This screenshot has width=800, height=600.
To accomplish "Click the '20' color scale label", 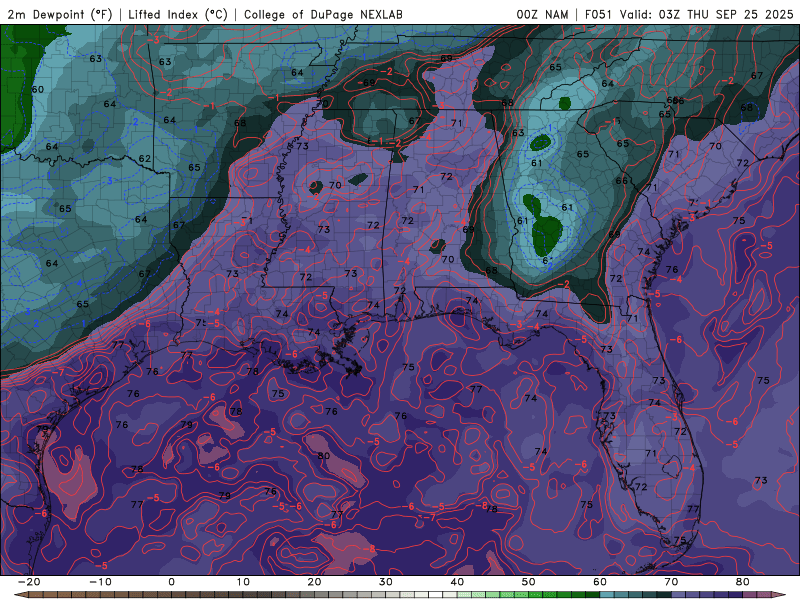I will point(314,582).
